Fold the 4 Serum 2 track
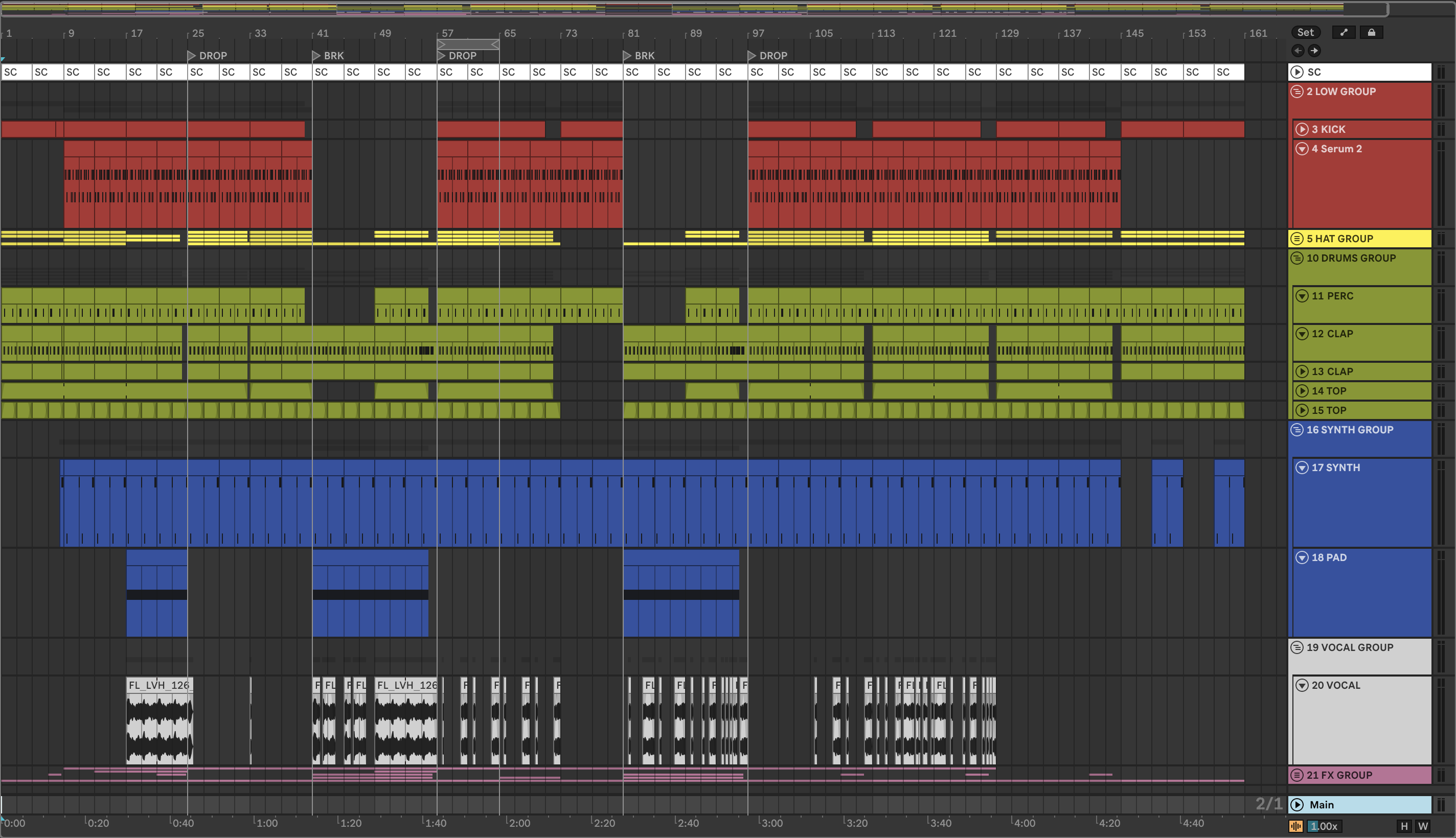Screen dimensions: 1456x838 [x=1302, y=149]
